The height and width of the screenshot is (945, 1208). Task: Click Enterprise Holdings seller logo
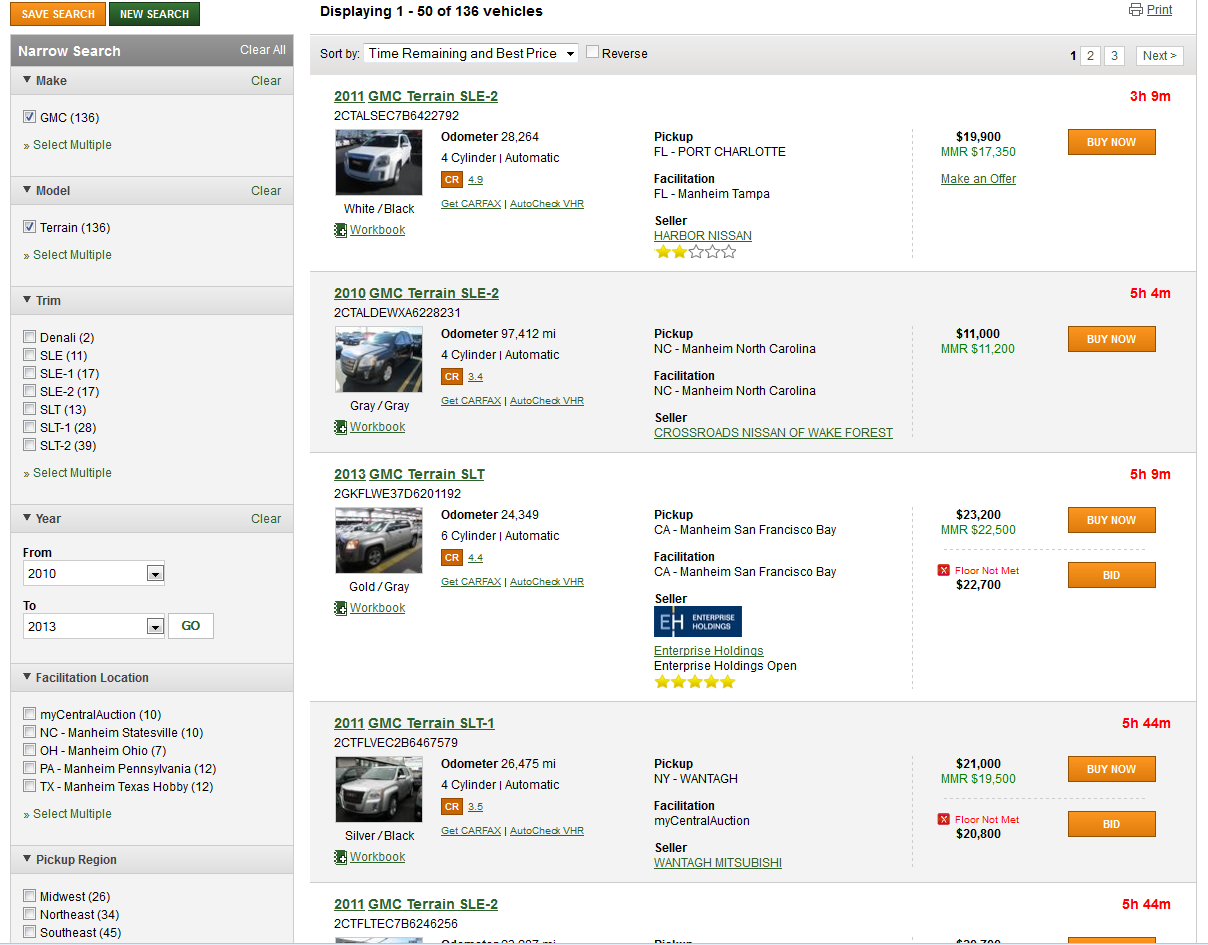tap(697, 621)
